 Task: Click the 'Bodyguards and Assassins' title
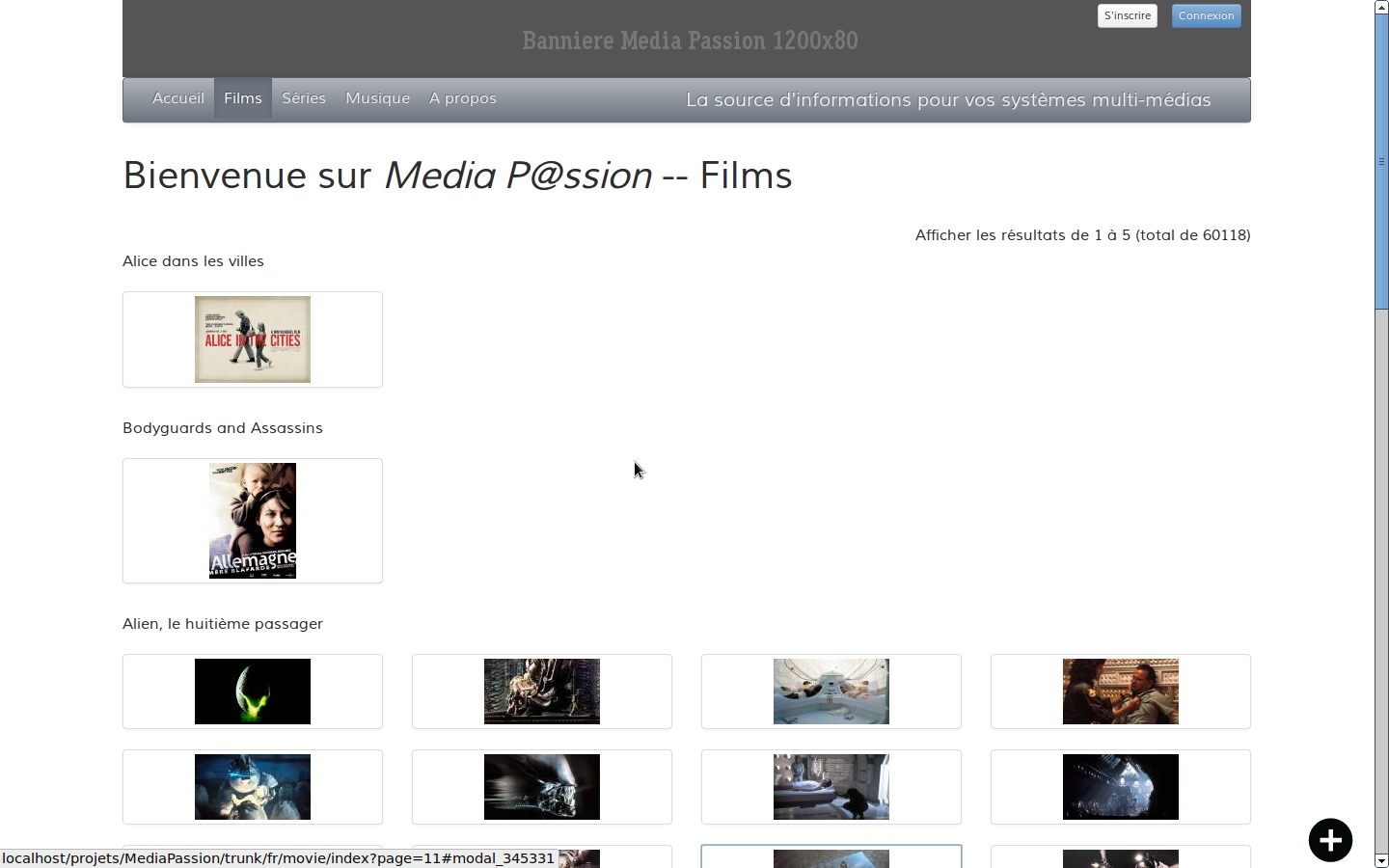pyautogui.click(x=223, y=428)
